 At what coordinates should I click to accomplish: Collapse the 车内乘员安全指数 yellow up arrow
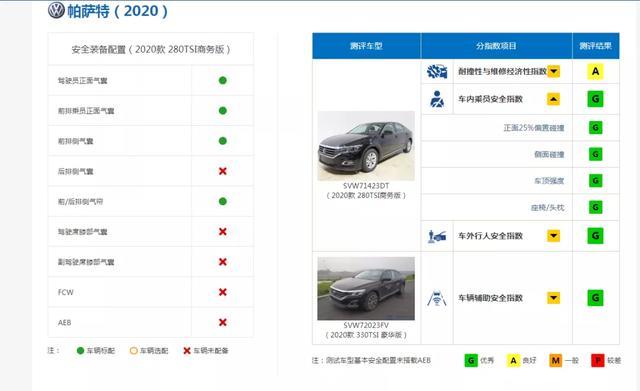(553, 99)
